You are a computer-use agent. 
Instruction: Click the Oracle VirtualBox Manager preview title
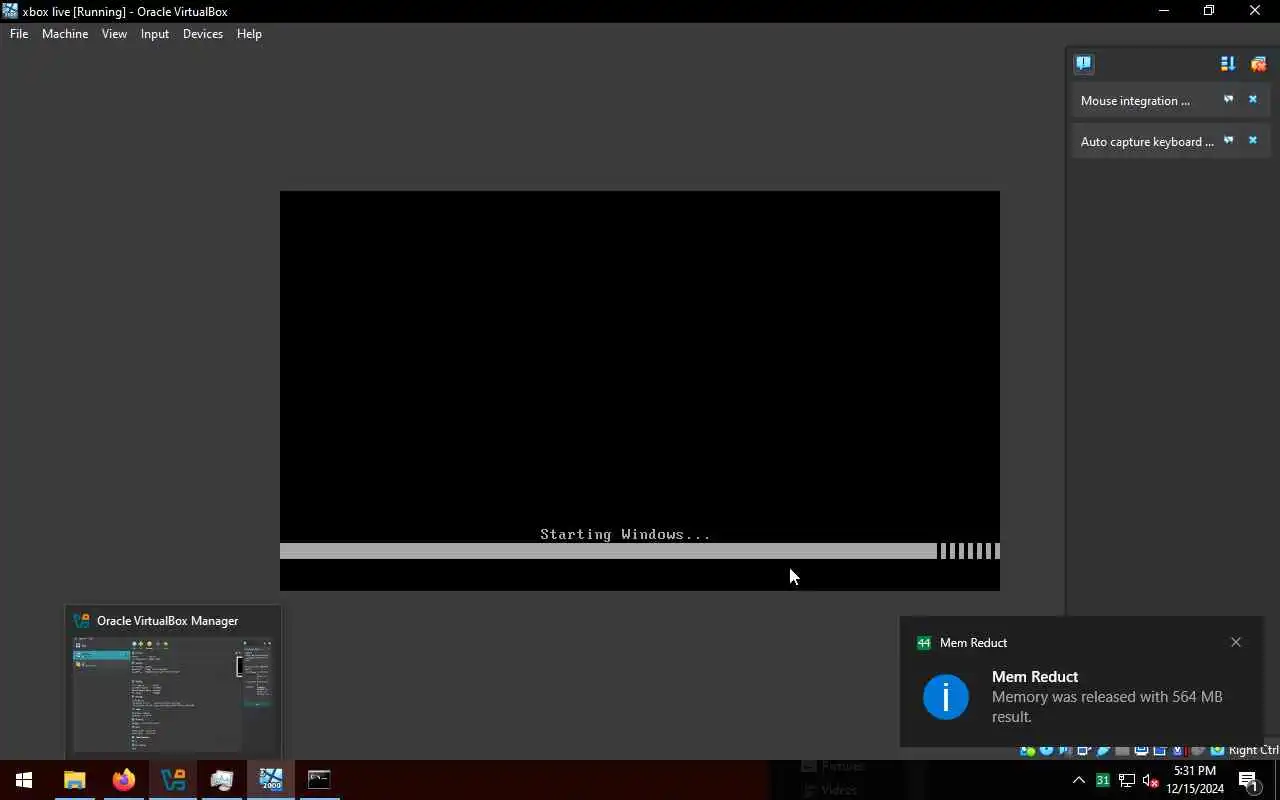pos(167,621)
